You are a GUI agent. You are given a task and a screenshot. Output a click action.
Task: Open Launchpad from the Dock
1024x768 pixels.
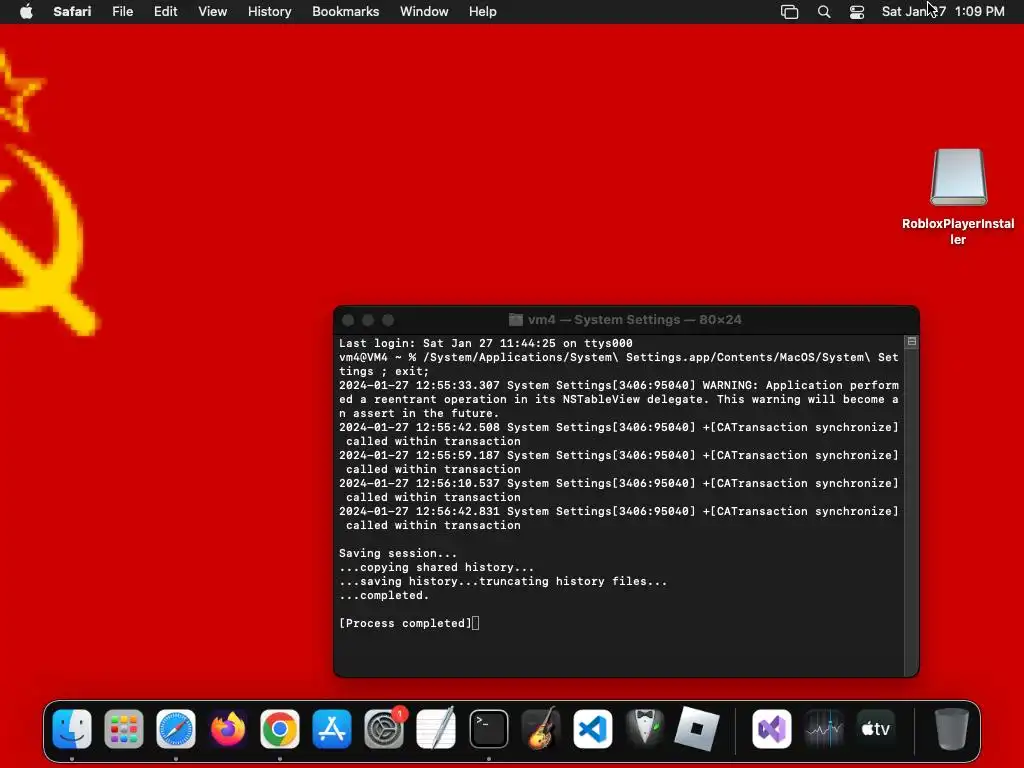(123, 729)
